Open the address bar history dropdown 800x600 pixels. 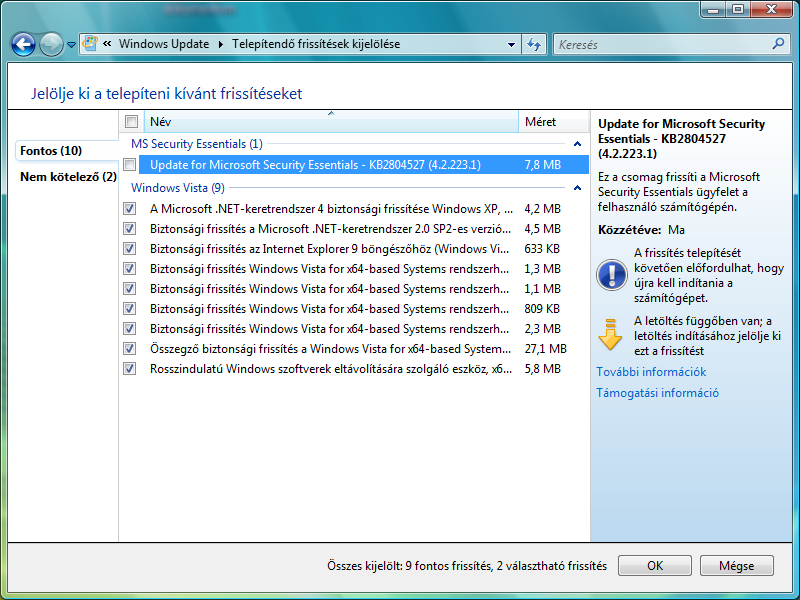pos(511,44)
